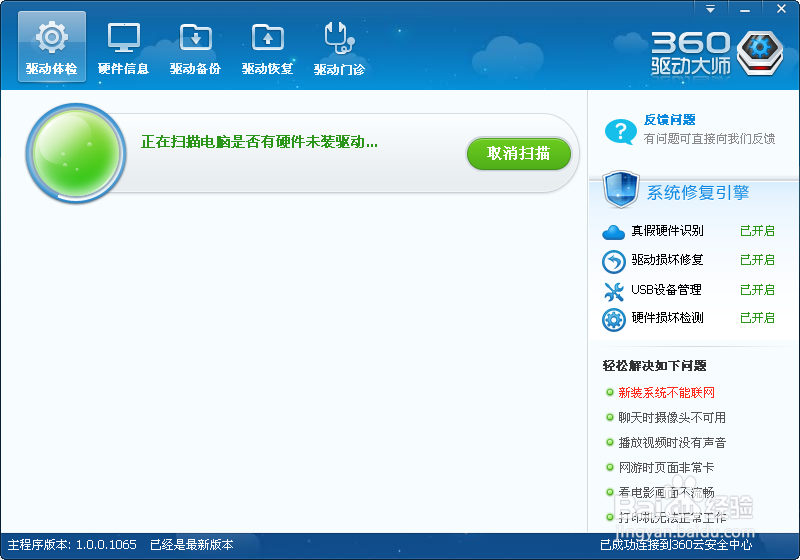
Task: Click the 硬件损坏检测 label
Action: click(x=667, y=318)
